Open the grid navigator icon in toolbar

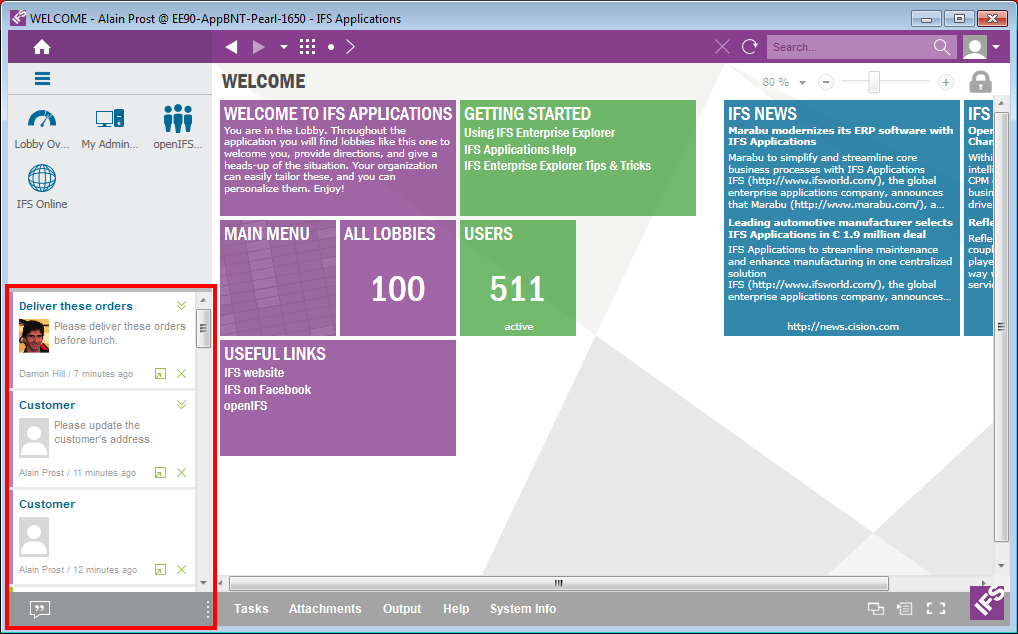[307, 47]
